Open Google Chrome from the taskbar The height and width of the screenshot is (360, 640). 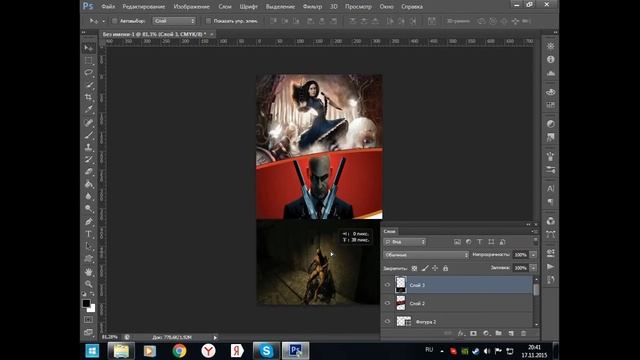click(179, 351)
